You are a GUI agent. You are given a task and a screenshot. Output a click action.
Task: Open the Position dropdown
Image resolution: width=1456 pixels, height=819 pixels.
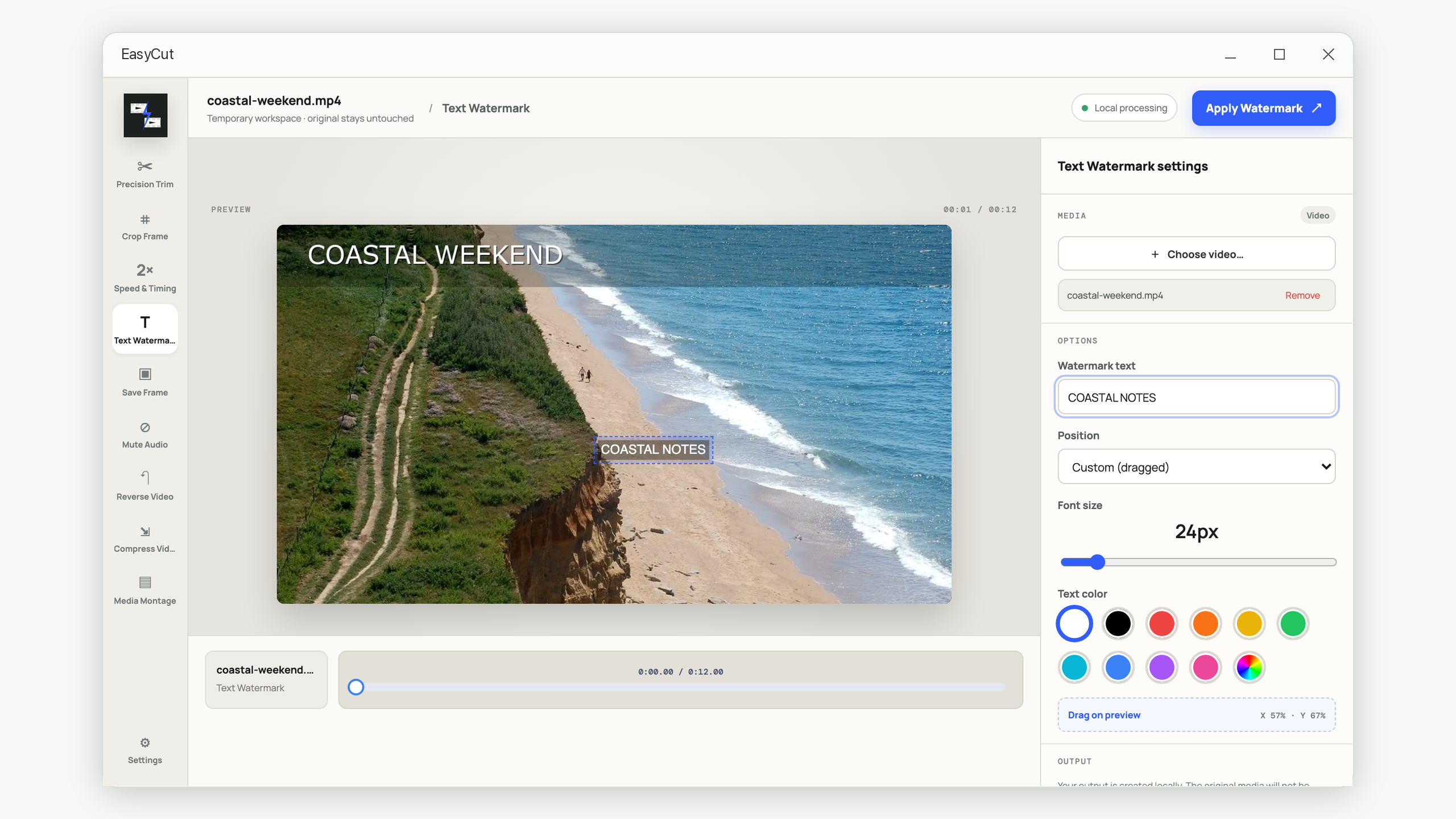pyautogui.click(x=1197, y=467)
